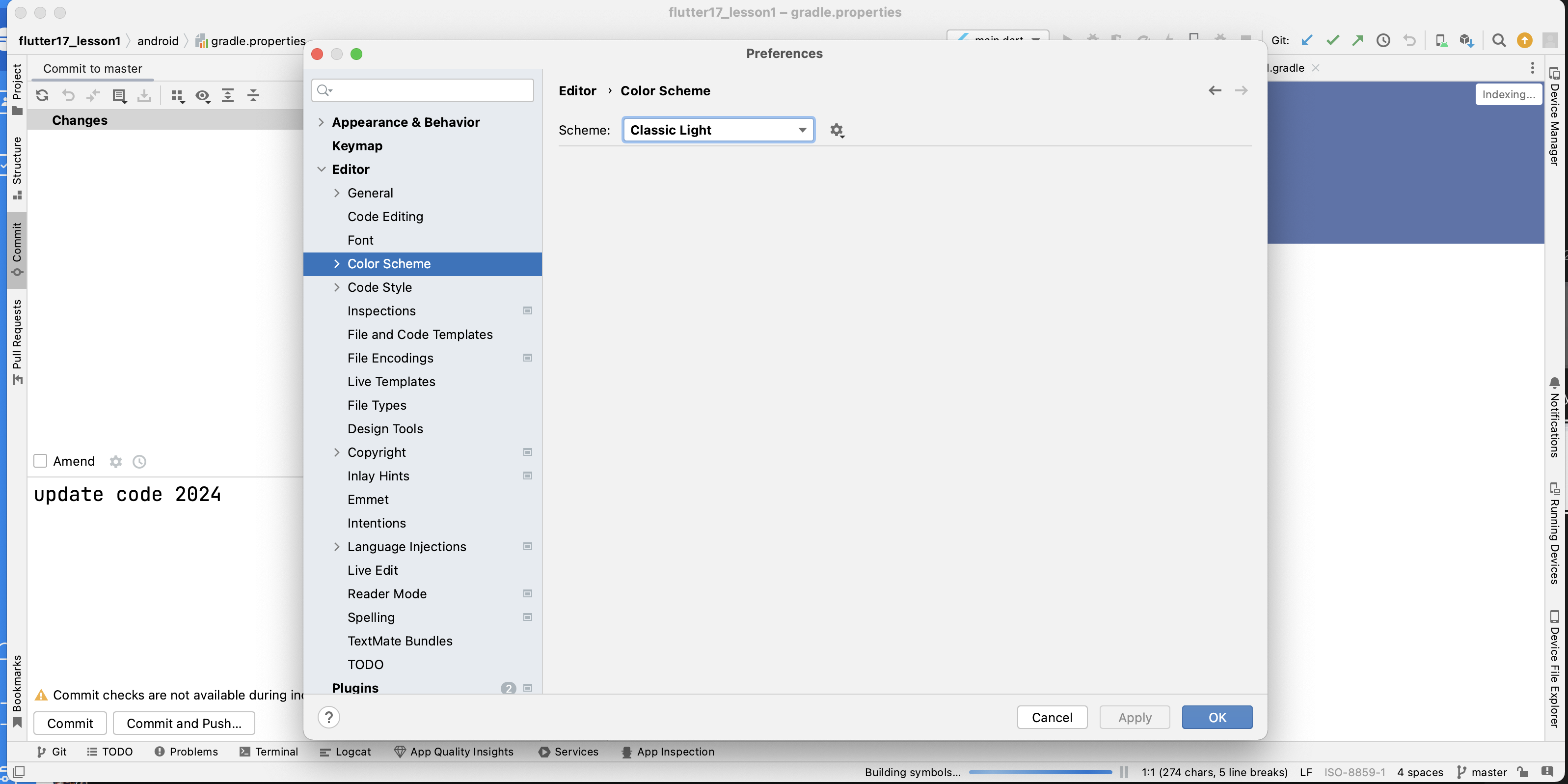Expand the Appearance & Behavior section
Image resolution: width=1568 pixels, height=784 pixels.
(322, 122)
